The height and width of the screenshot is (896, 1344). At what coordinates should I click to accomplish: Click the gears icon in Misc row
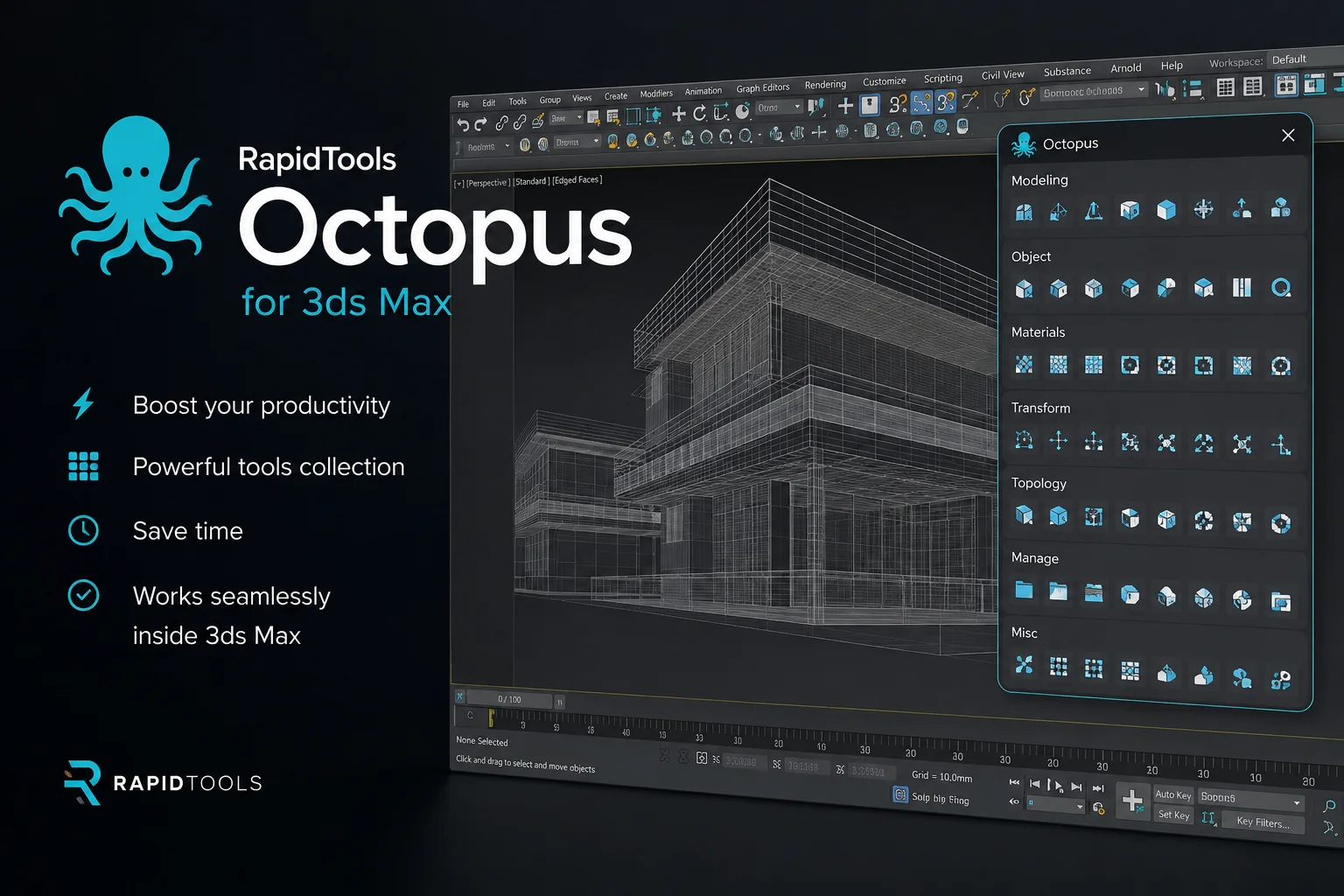(1281, 680)
